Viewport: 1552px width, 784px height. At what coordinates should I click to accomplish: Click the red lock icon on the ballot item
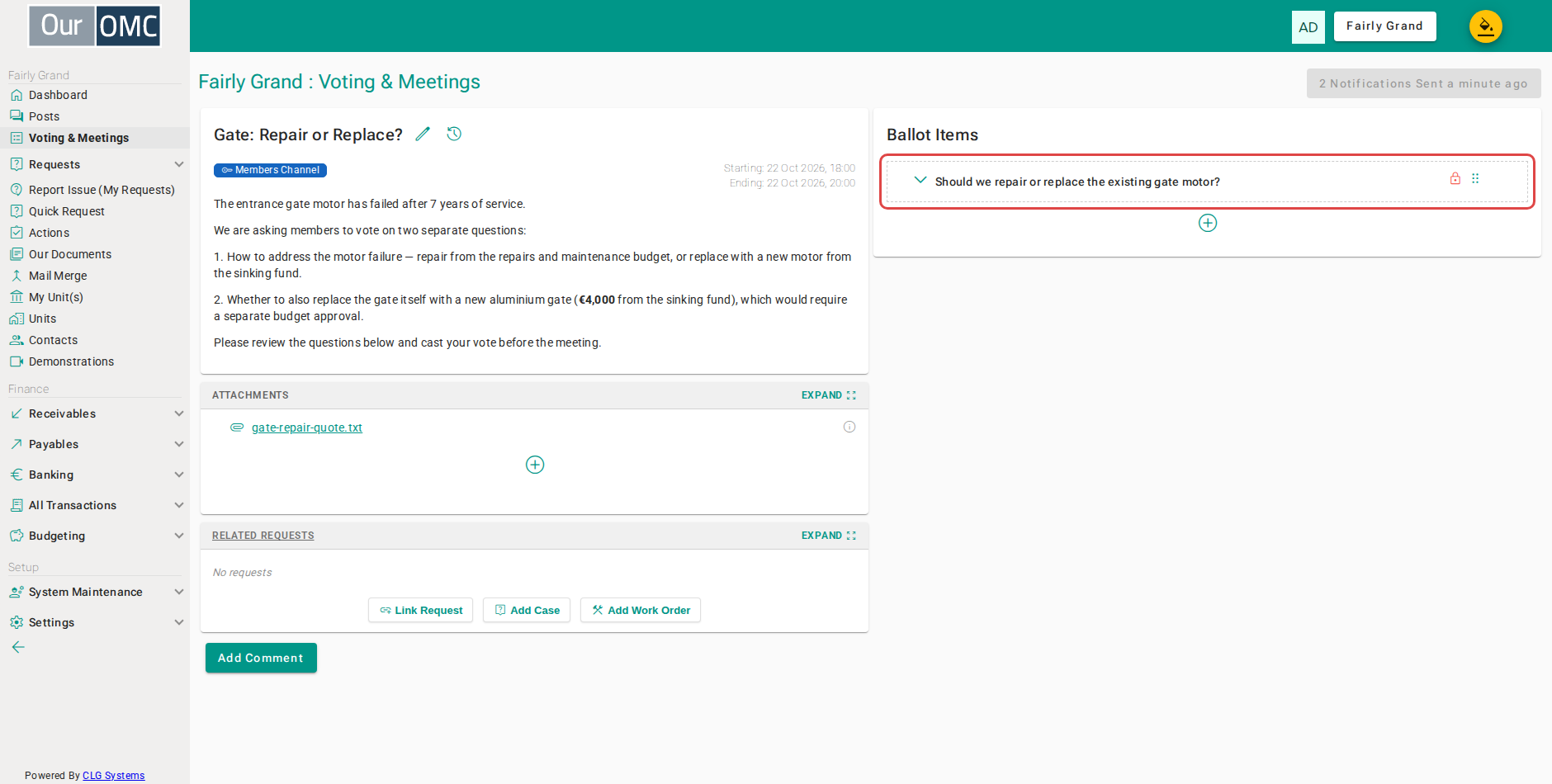click(x=1455, y=178)
